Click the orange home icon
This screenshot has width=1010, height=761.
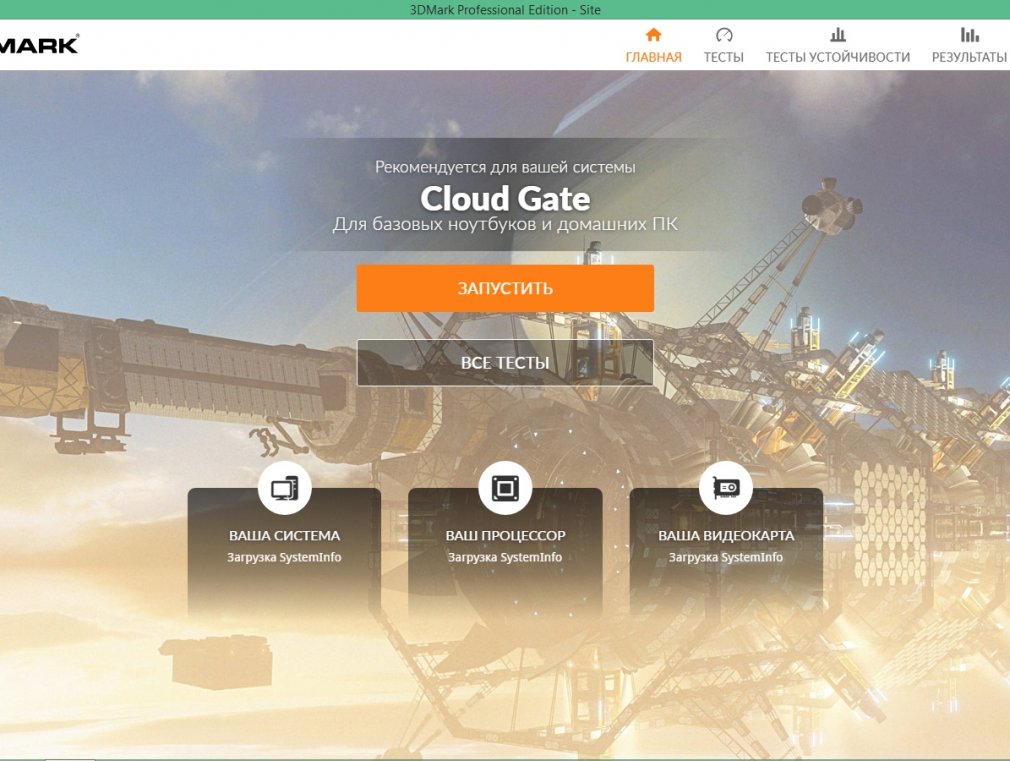(x=653, y=34)
